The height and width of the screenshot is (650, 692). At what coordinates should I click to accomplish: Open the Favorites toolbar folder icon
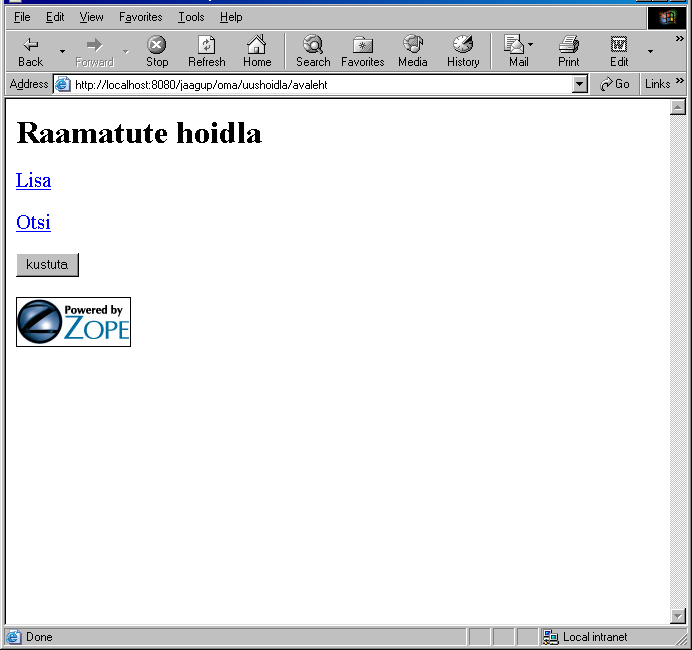coord(362,51)
